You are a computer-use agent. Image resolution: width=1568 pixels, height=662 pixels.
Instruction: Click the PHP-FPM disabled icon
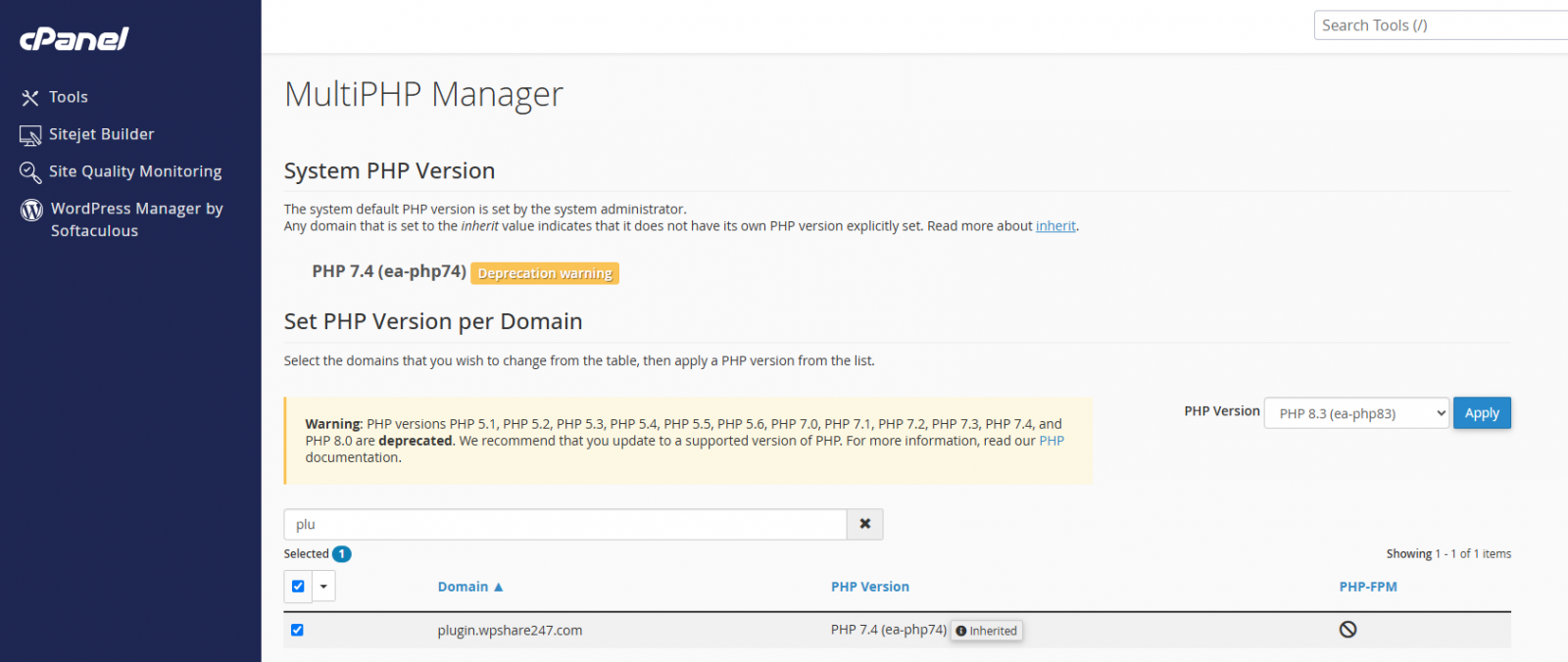[1347, 630]
